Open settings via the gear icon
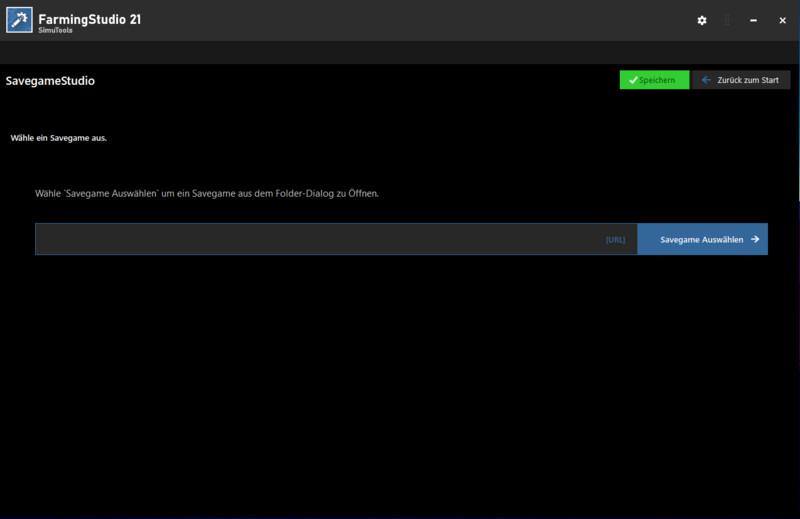800x519 pixels. tap(702, 20)
